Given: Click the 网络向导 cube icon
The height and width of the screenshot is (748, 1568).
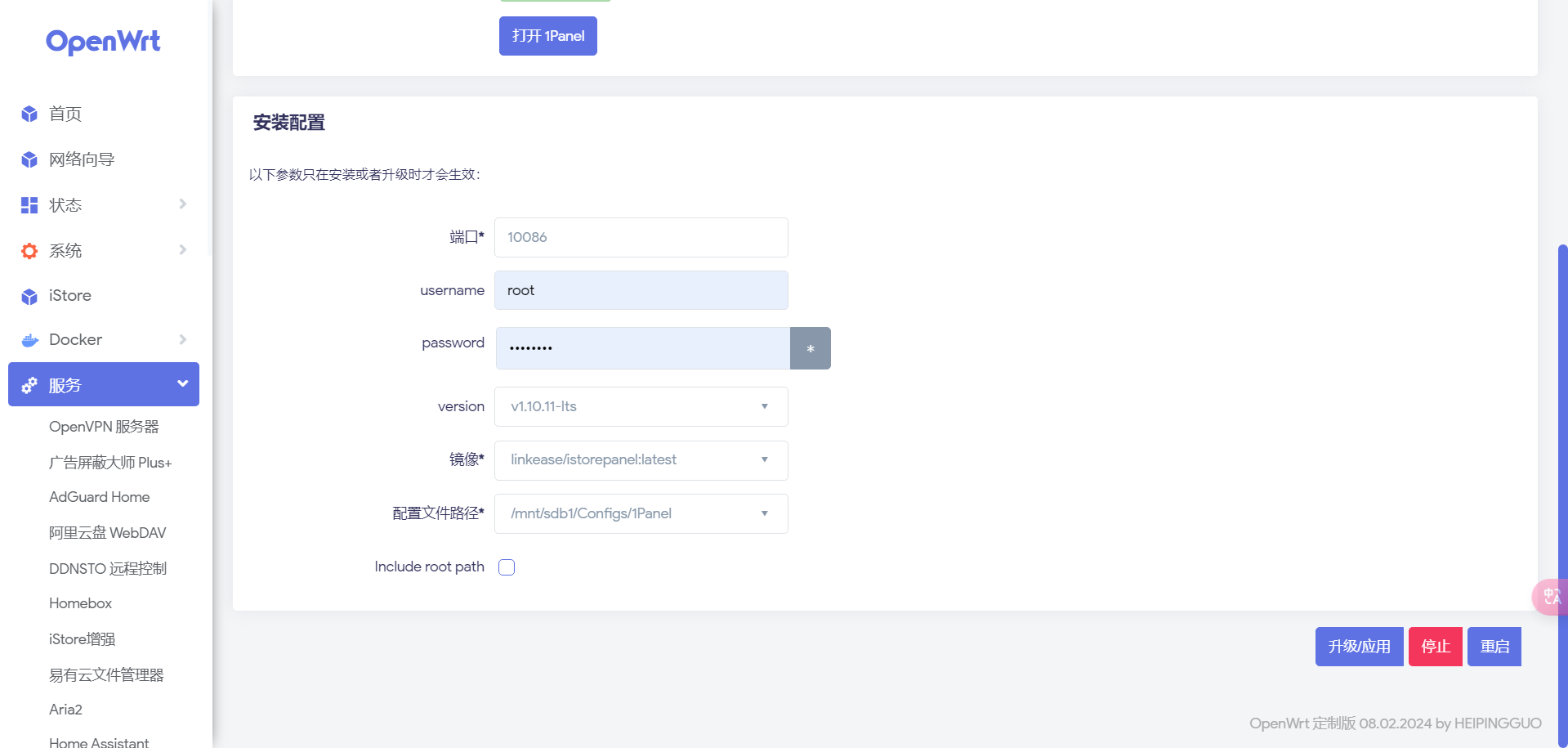Looking at the screenshot, I should tap(29, 159).
